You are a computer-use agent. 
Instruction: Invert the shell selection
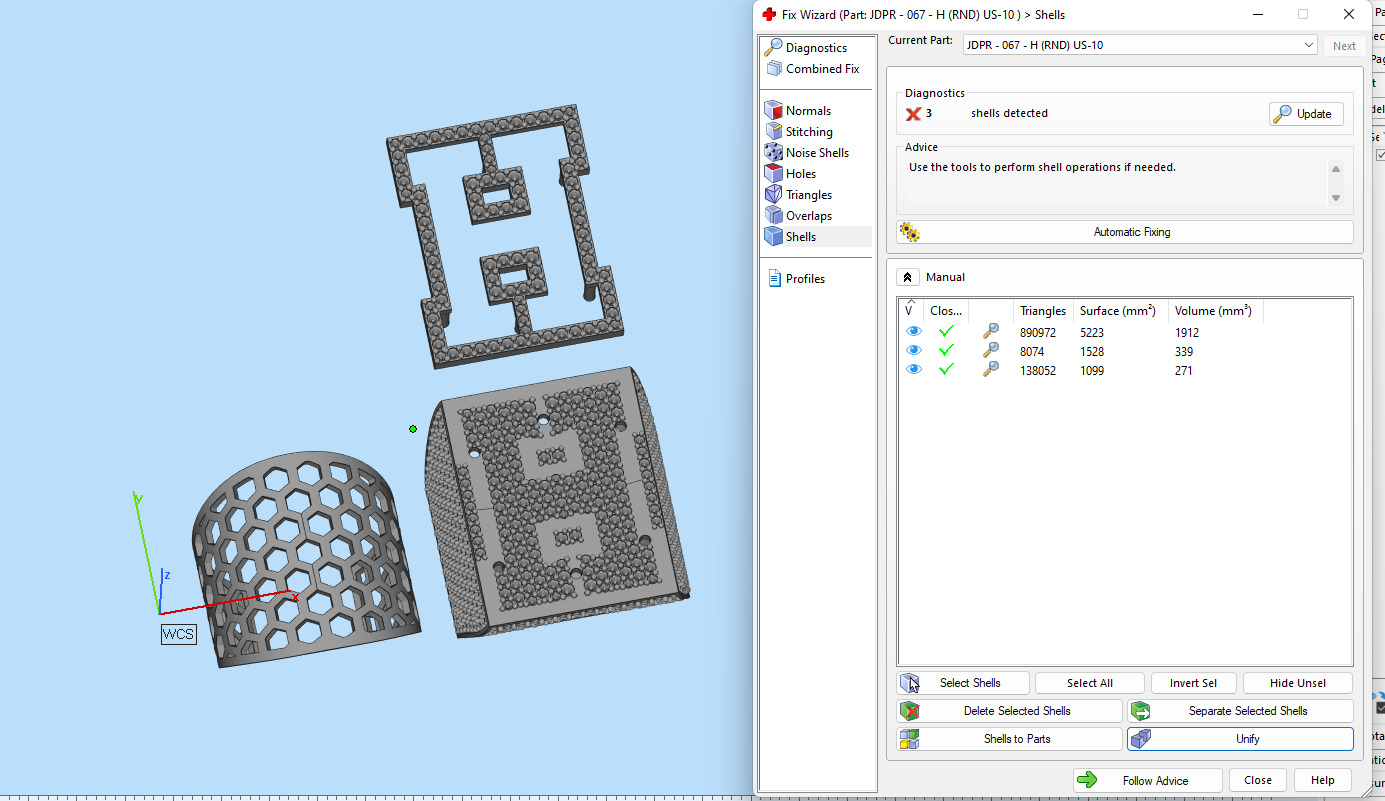[x=1192, y=683]
